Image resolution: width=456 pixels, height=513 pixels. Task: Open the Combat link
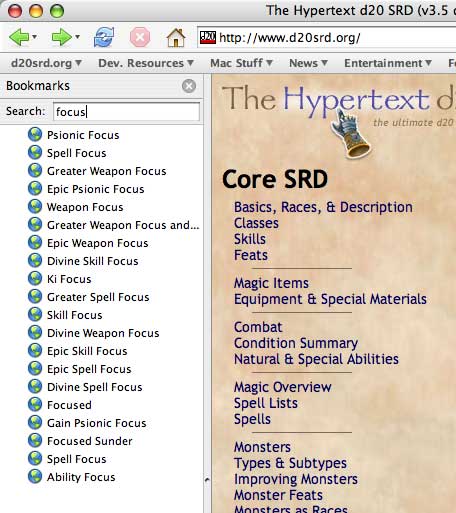point(258,327)
